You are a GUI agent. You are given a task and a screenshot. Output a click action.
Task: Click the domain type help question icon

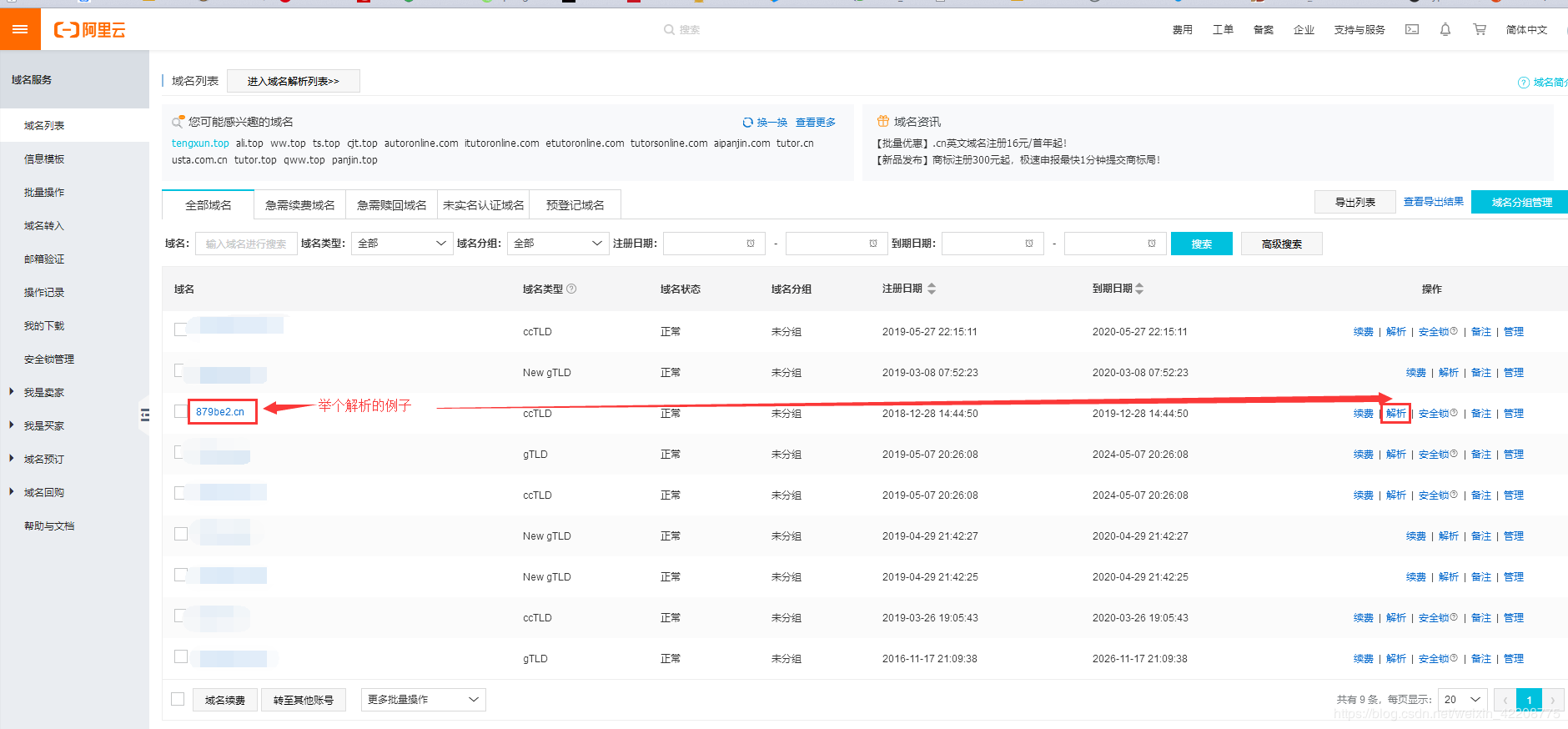pos(571,289)
